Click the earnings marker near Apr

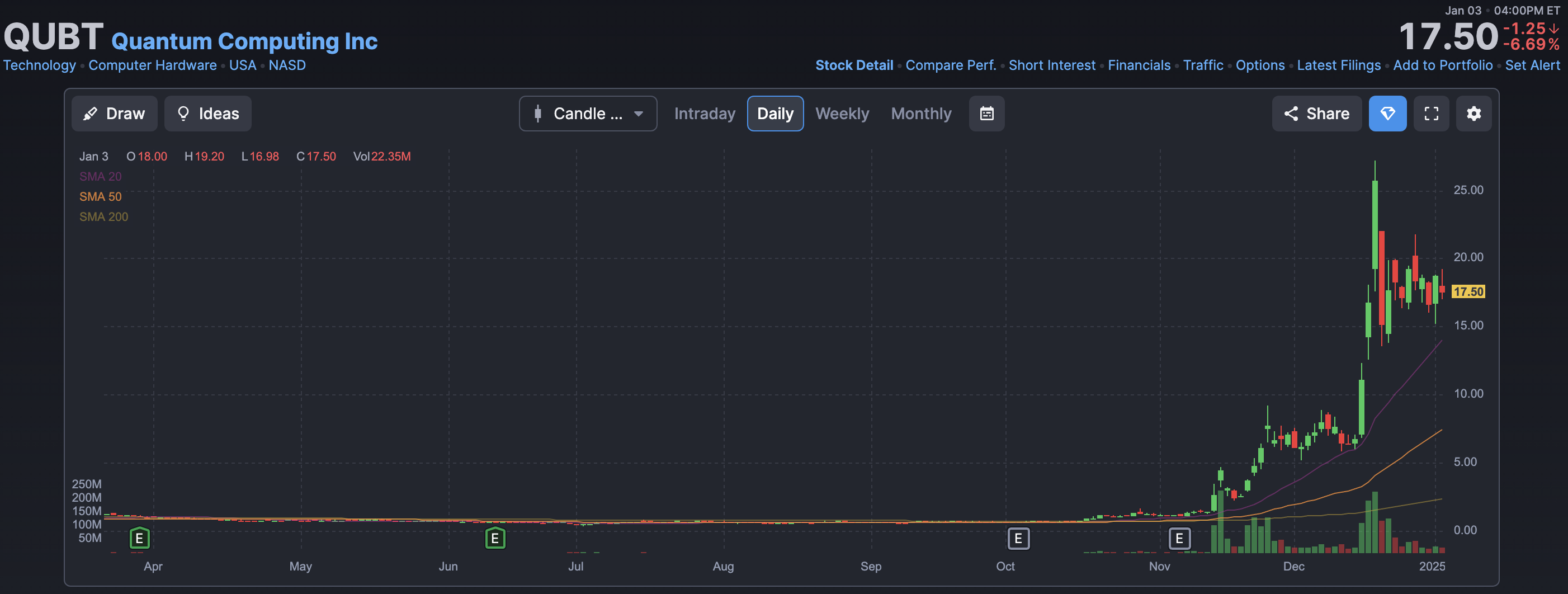pyautogui.click(x=139, y=538)
